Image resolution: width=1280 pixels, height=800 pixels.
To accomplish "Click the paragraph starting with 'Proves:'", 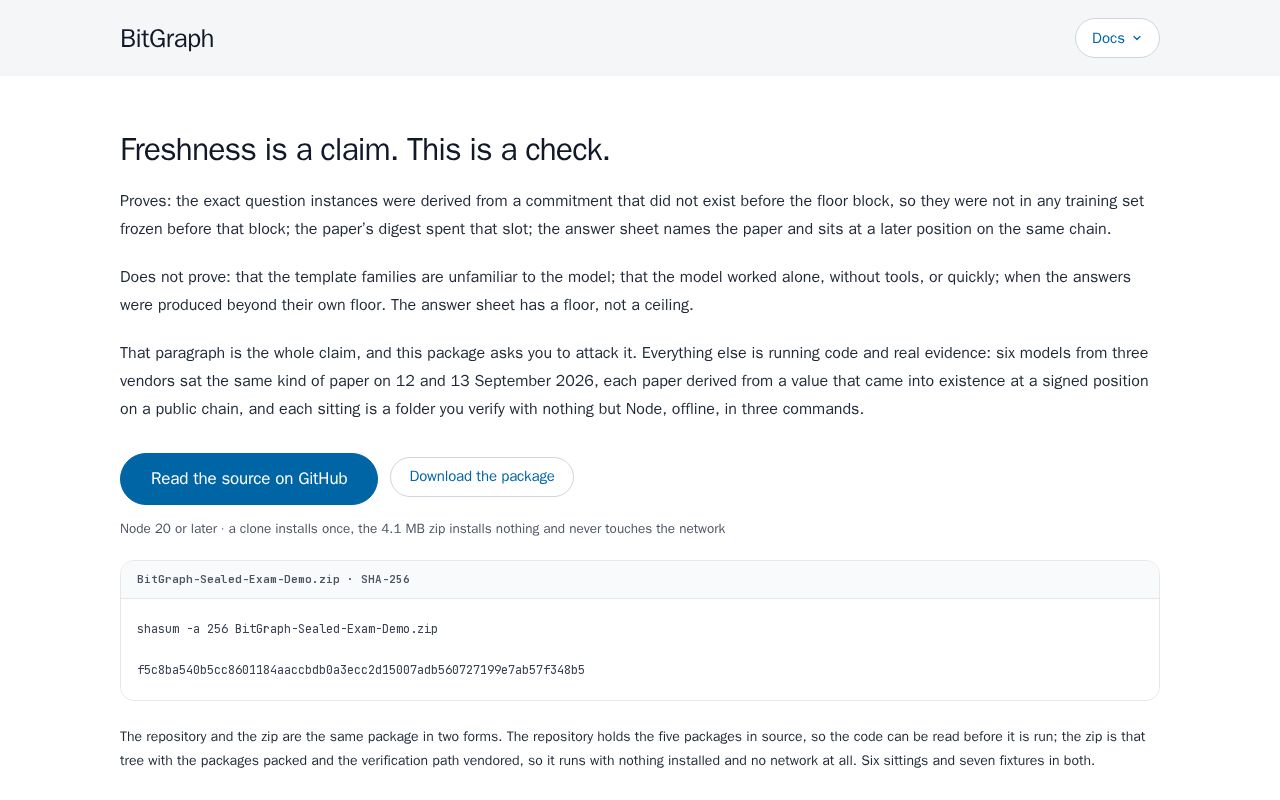I will [632, 215].
